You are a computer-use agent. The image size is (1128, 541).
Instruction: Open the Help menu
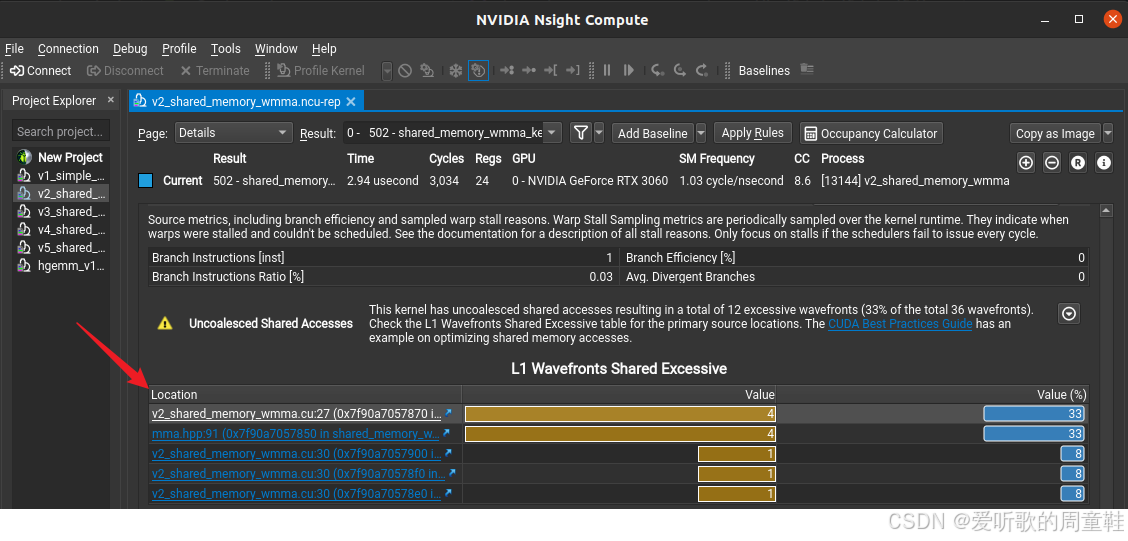(x=324, y=49)
